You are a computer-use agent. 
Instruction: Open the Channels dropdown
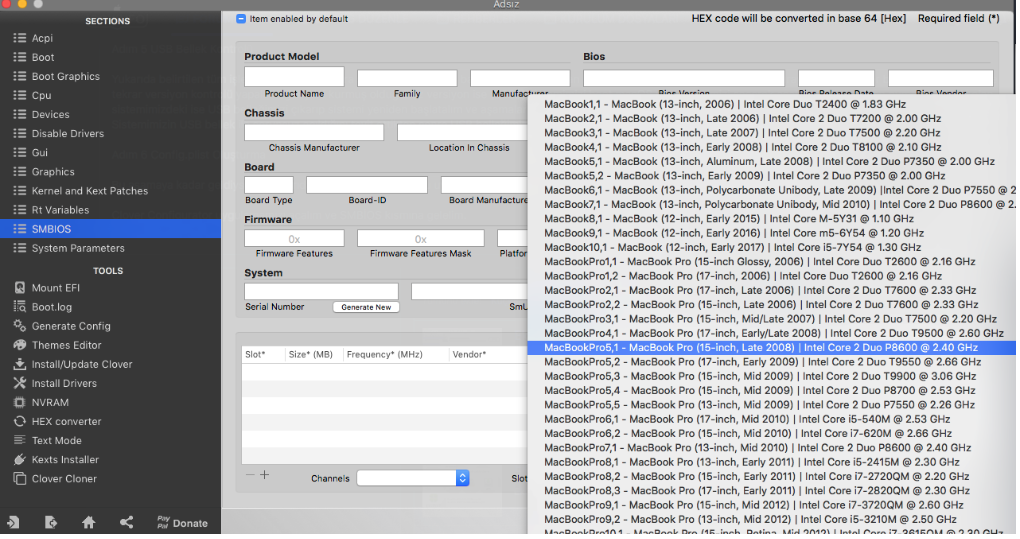pos(412,478)
